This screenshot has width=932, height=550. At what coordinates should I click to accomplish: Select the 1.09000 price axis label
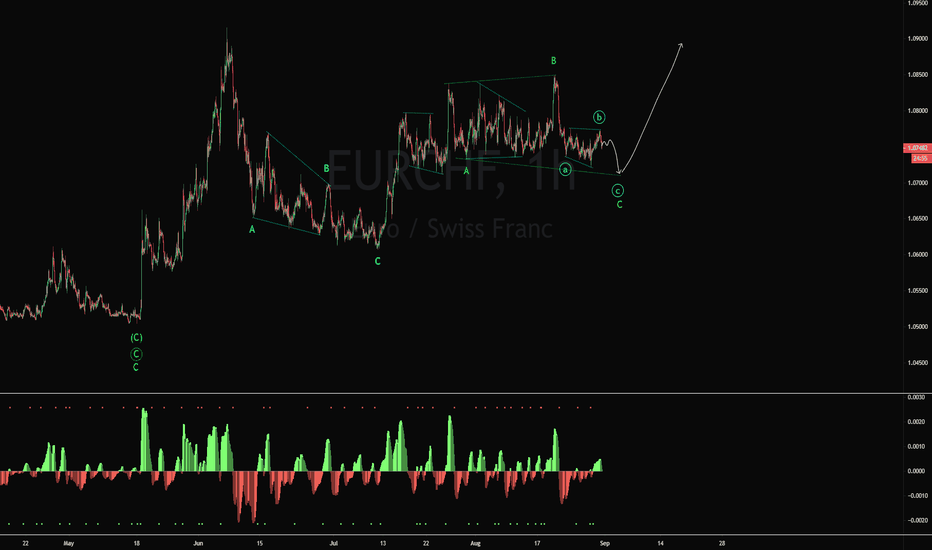tap(918, 39)
